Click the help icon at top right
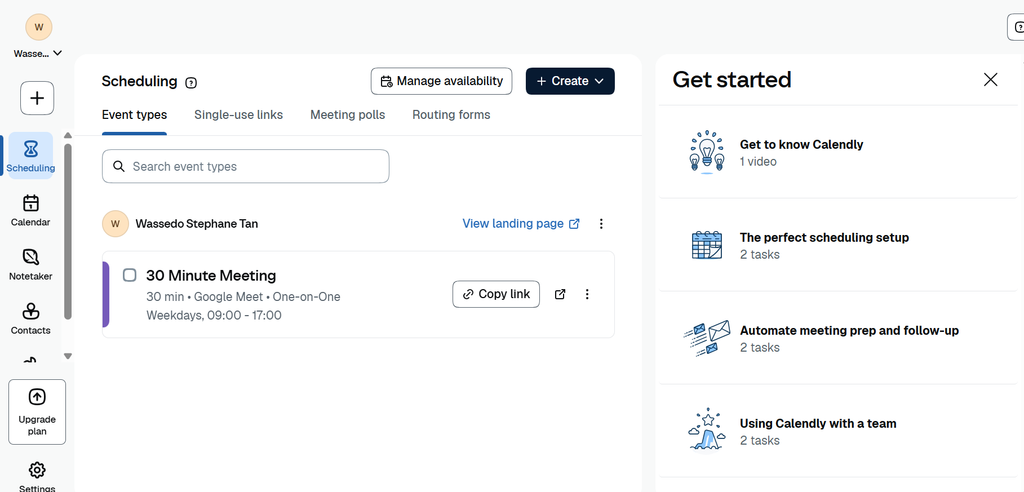Screen dimensions: 1024x492 point(1018,27)
